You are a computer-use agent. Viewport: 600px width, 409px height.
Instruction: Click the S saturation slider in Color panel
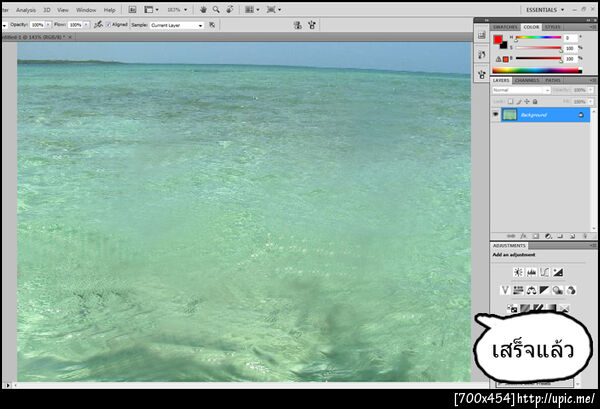pos(538,48)
